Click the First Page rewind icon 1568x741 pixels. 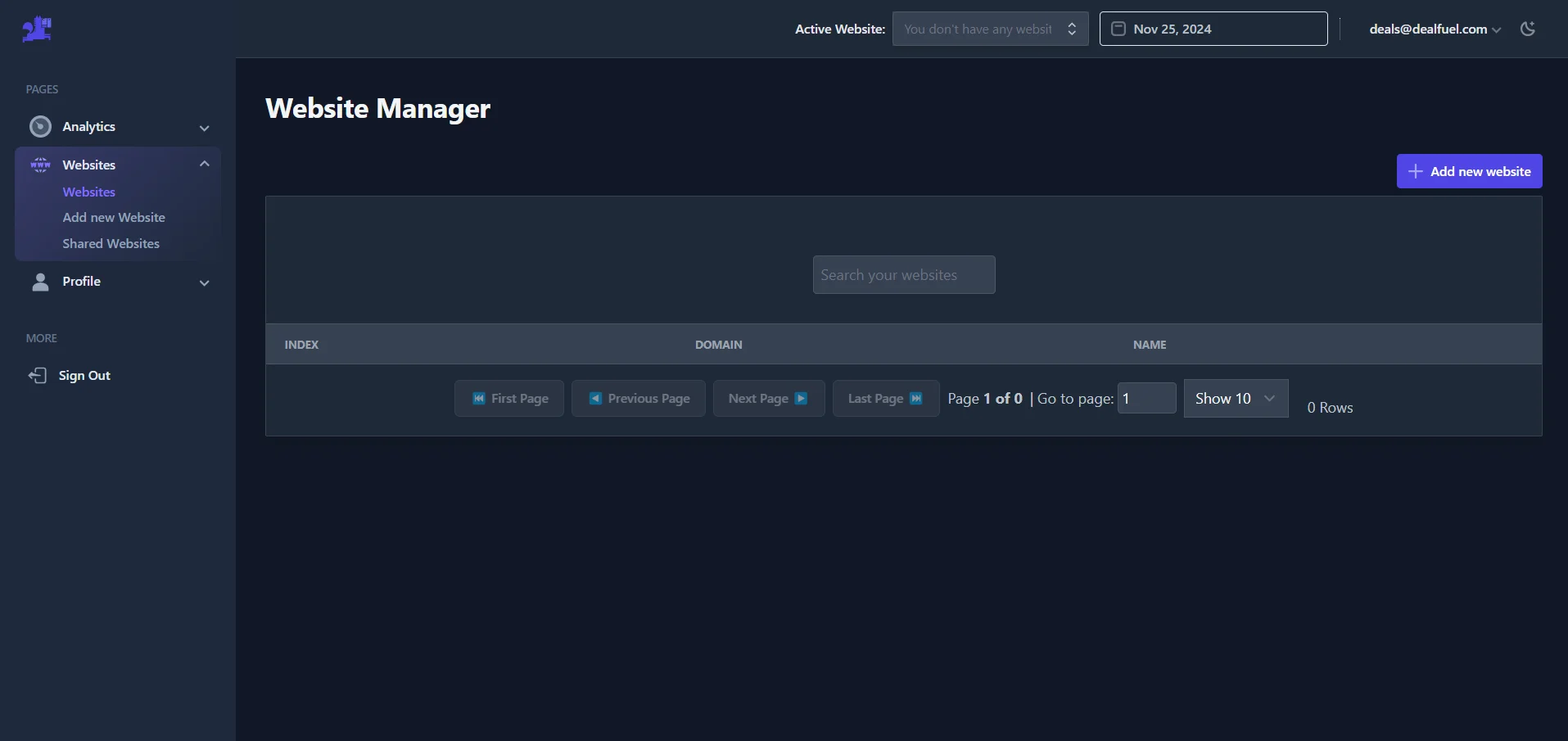click(479, 398)
